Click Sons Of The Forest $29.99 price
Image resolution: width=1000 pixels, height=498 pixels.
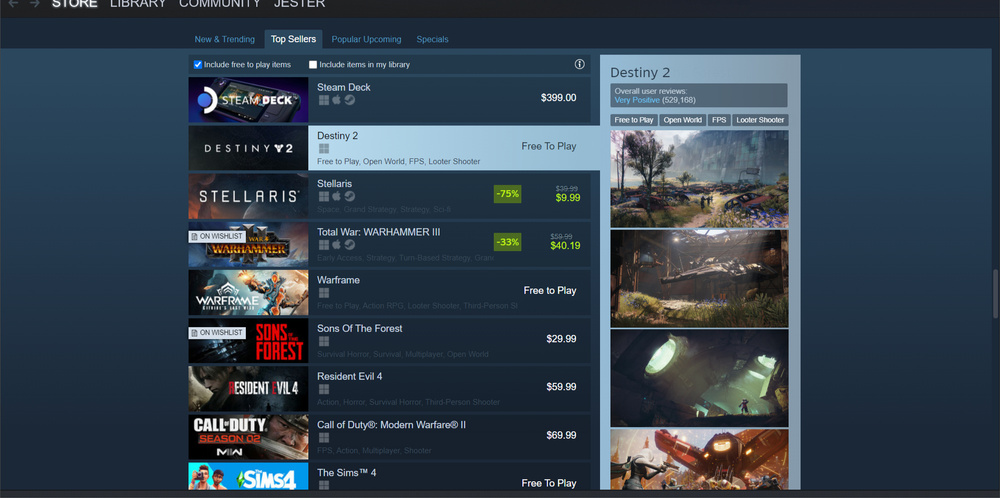(x=561, y=339)
